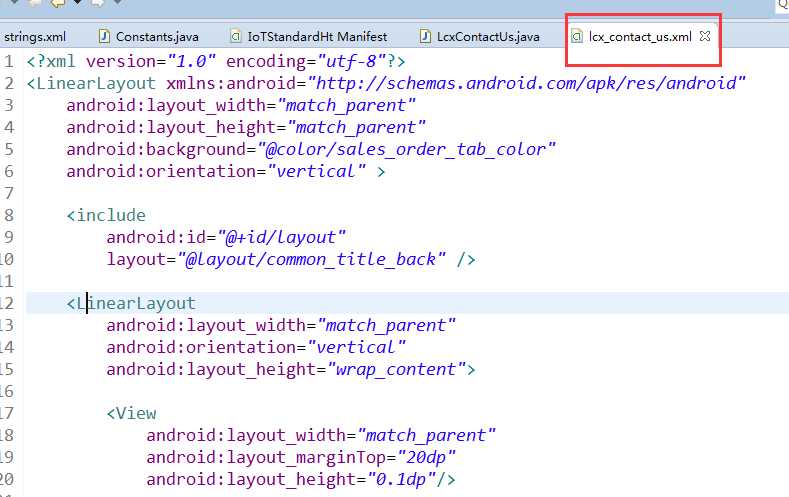Click the Java file icon on Constants.java tab
The height and width of the screenshot is (497, 789).
point(104,36)
